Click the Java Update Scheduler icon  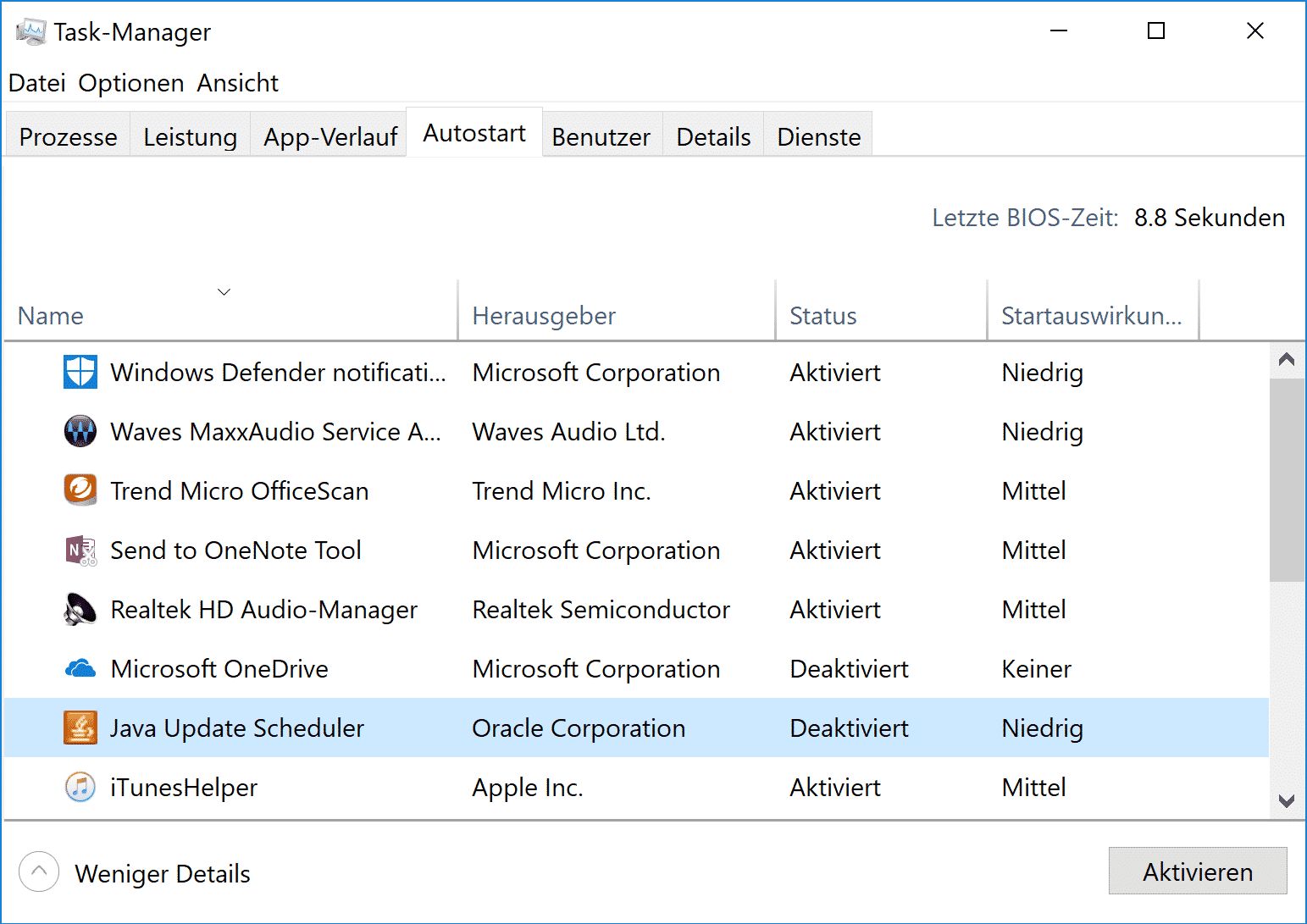pos(80,728)
